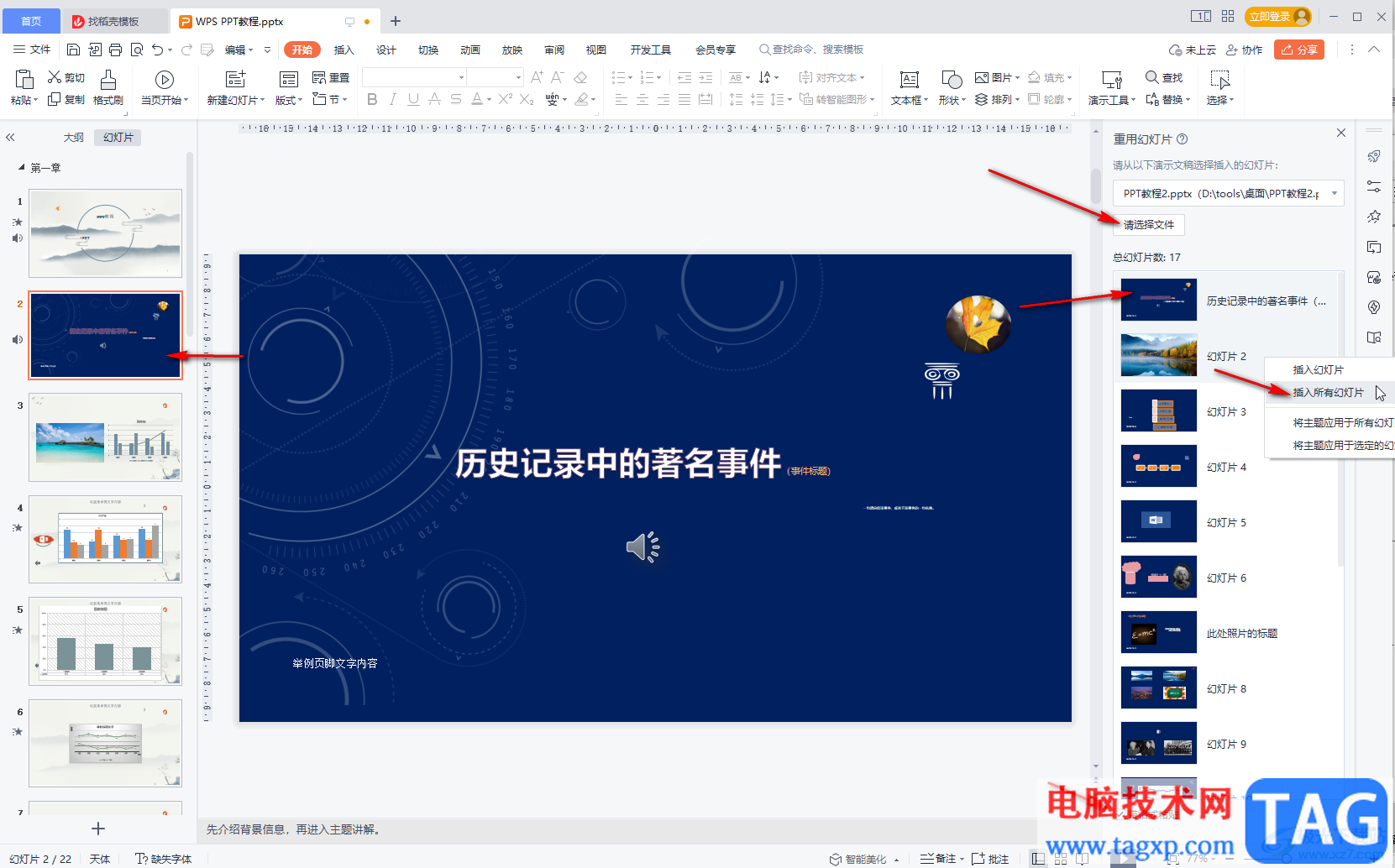Toggle Italic formatting
The width and height of the screenshot is (1395, 868).
click(x=392, y=99)
